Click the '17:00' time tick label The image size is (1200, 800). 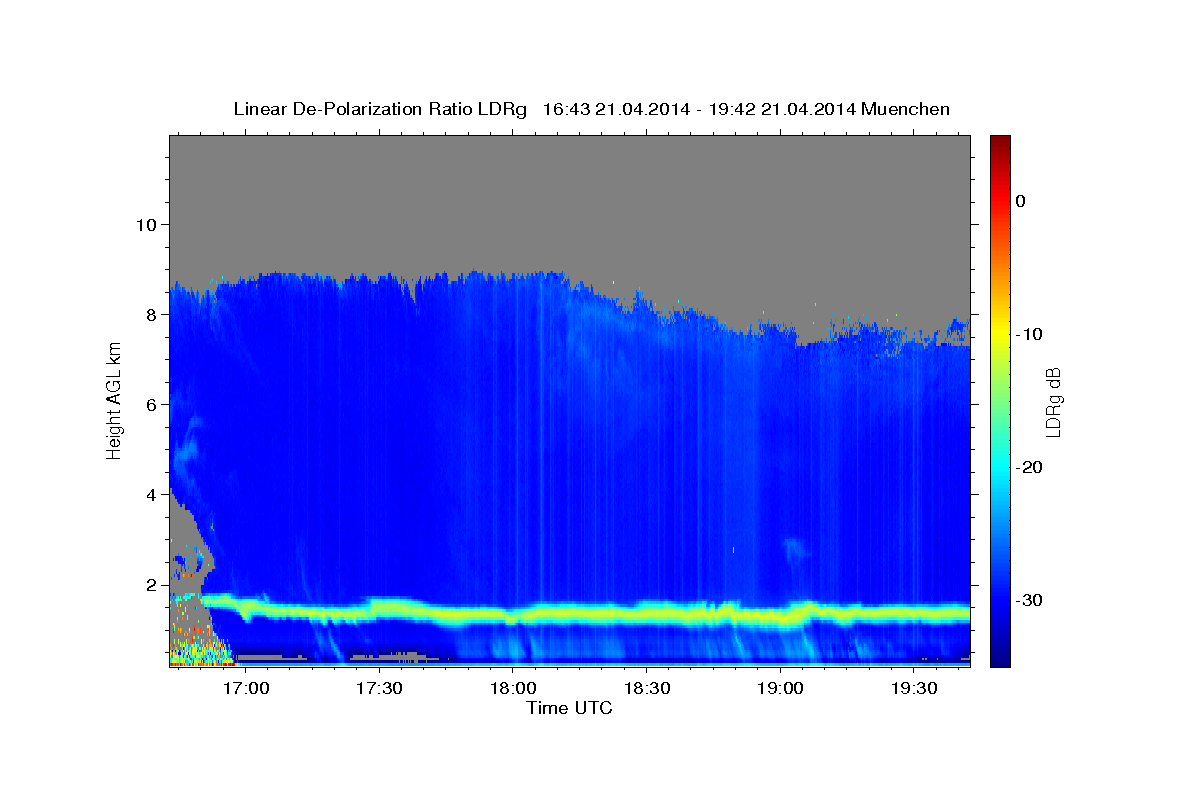[244, 688]
